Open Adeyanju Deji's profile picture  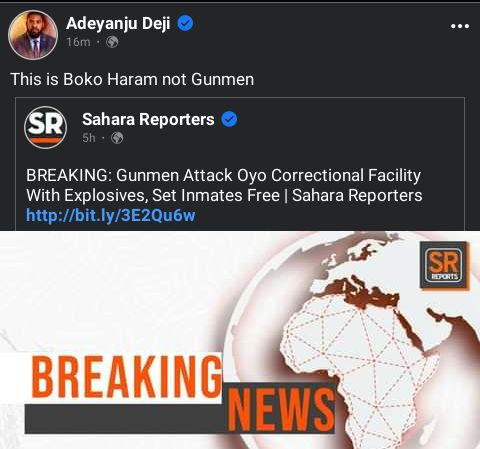[33, 35]
